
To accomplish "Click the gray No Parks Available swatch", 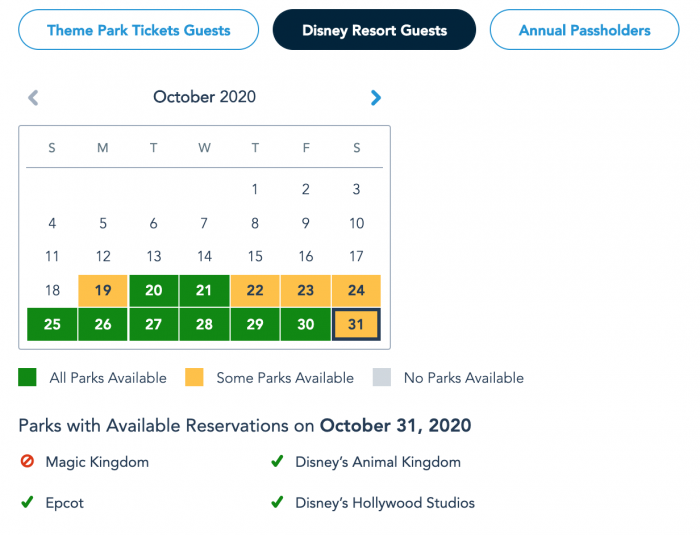I will (x=382, y=378).
